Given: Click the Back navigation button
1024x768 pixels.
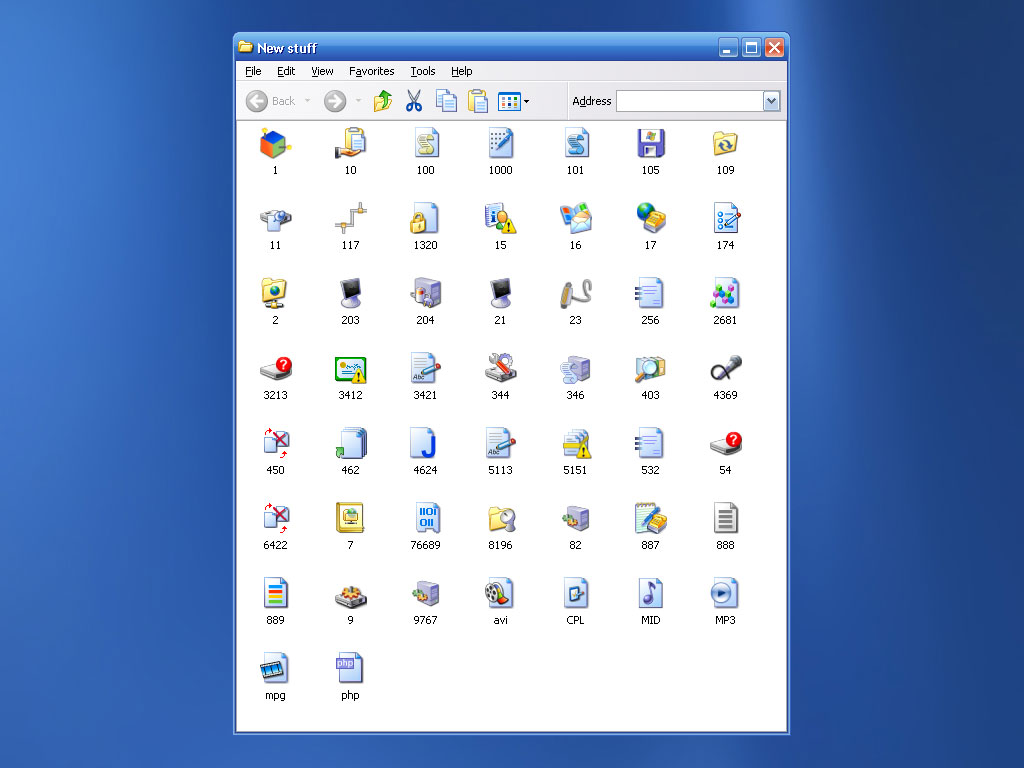Looking at the screenshot, I should [x=271, y=101].
